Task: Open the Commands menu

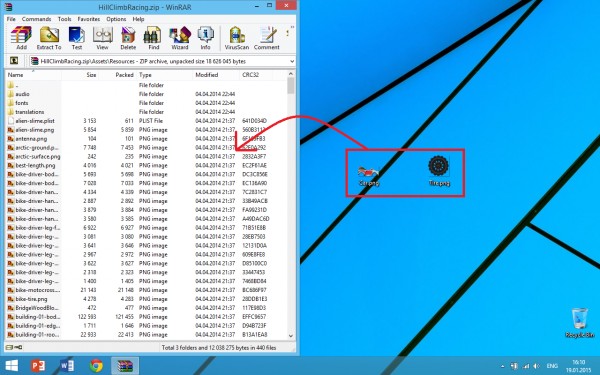Action: (x=36, y=19)
